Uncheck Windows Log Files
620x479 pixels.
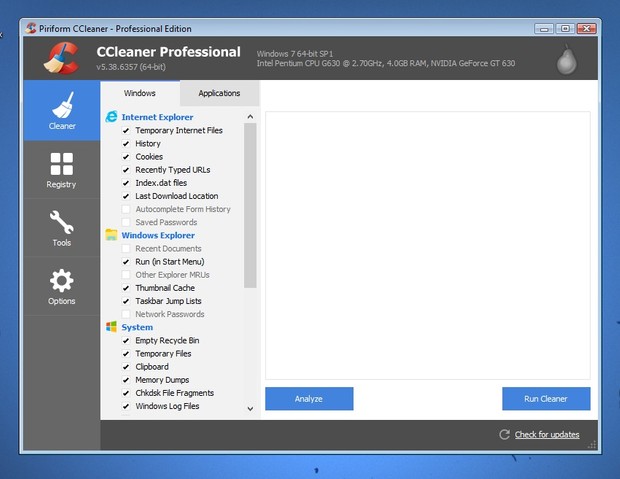tap(126, 406)
